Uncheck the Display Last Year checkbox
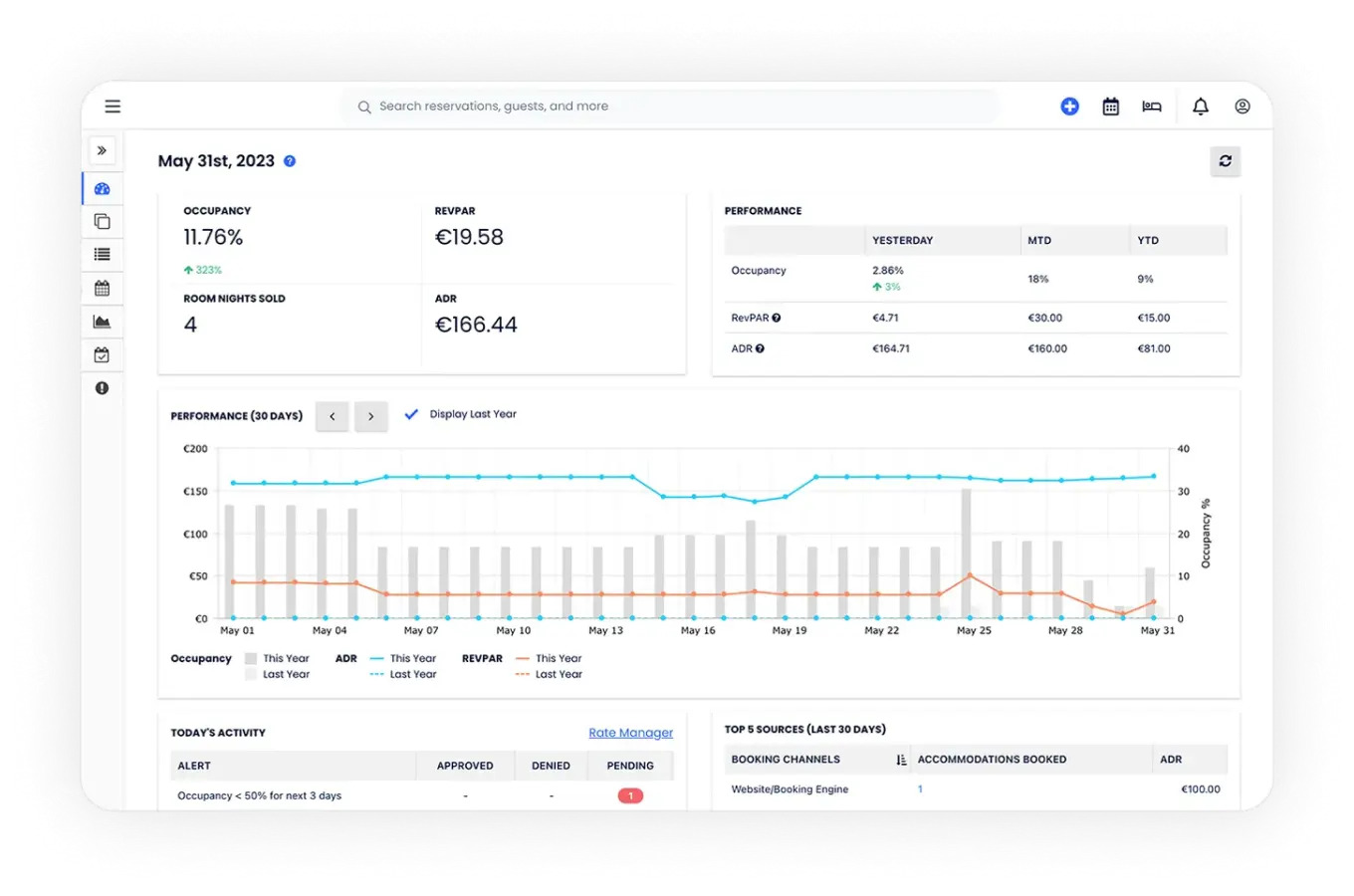The image size is (1354, 896). coord(411,414)
